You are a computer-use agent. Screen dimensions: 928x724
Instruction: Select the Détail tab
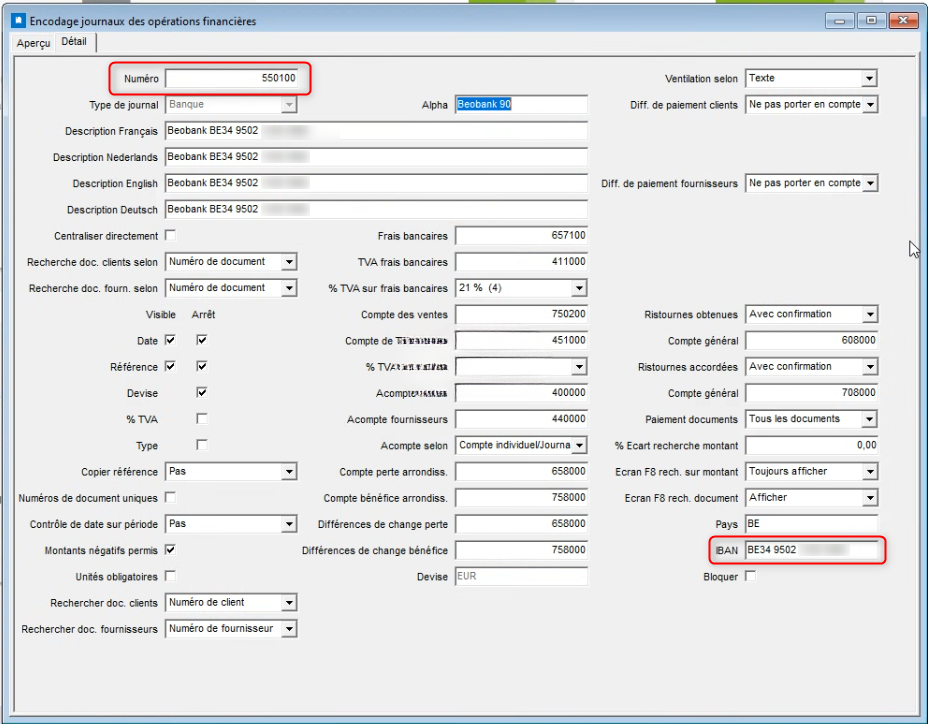(x=75, y=42)
